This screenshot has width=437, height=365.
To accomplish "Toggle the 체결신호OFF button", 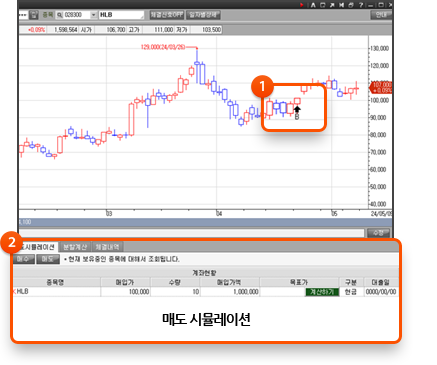I will (167, 15).
